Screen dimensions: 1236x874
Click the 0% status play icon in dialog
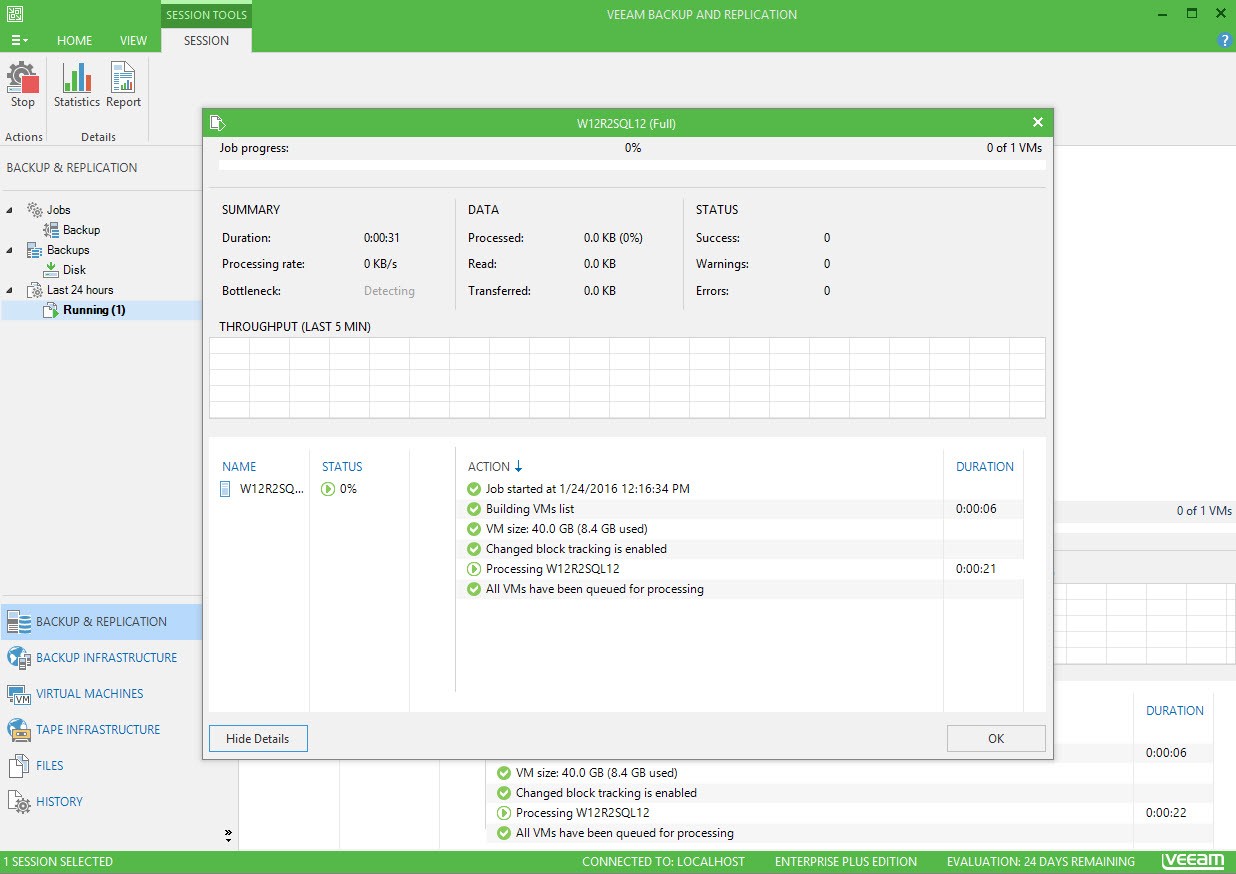[328, 489]
